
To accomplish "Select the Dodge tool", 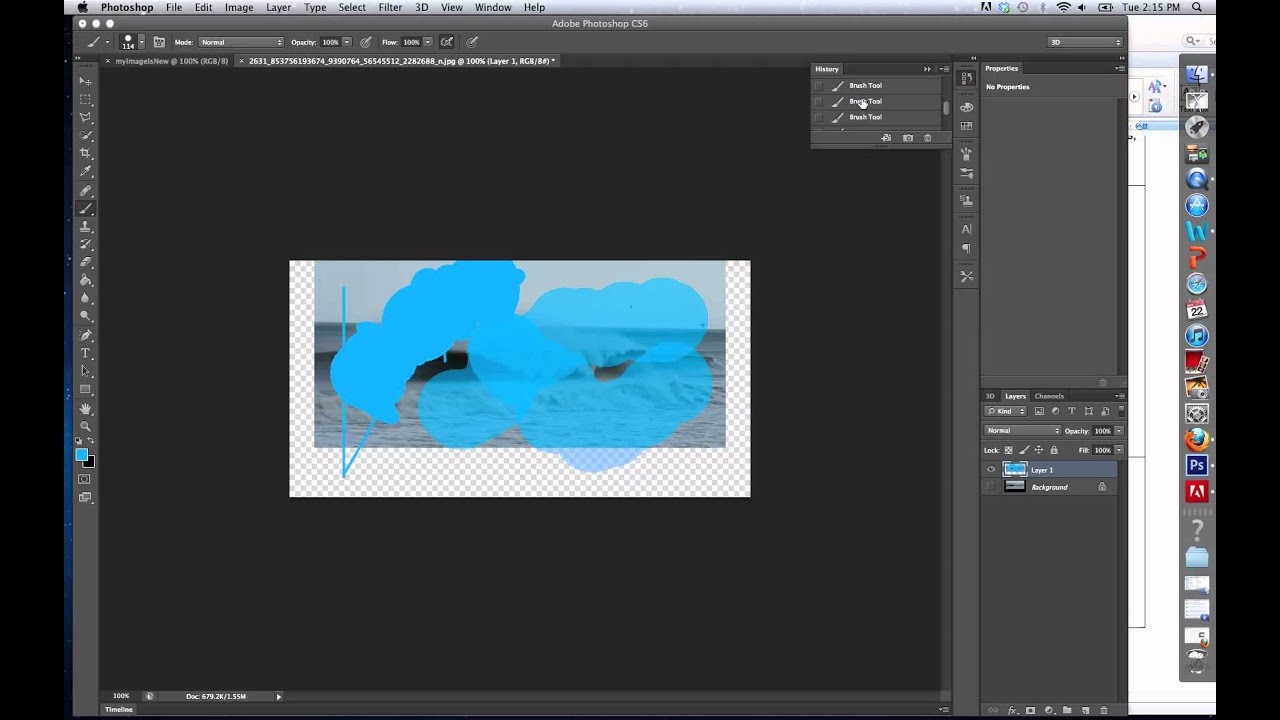I will 85,316.
